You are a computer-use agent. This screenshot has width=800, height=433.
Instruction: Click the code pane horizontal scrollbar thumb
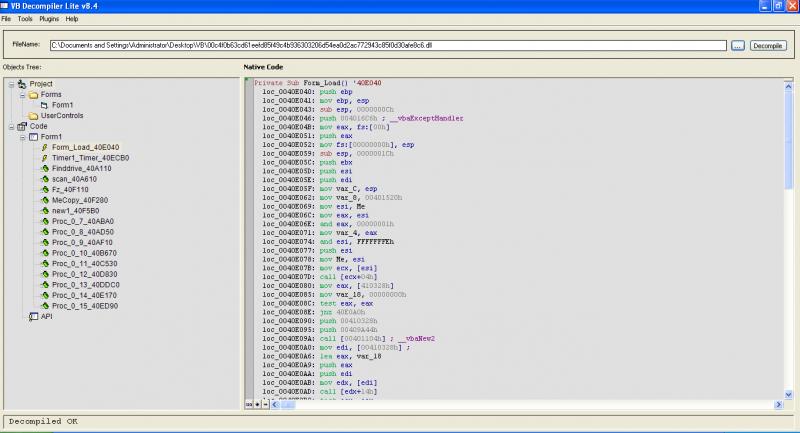pos(288,404)
